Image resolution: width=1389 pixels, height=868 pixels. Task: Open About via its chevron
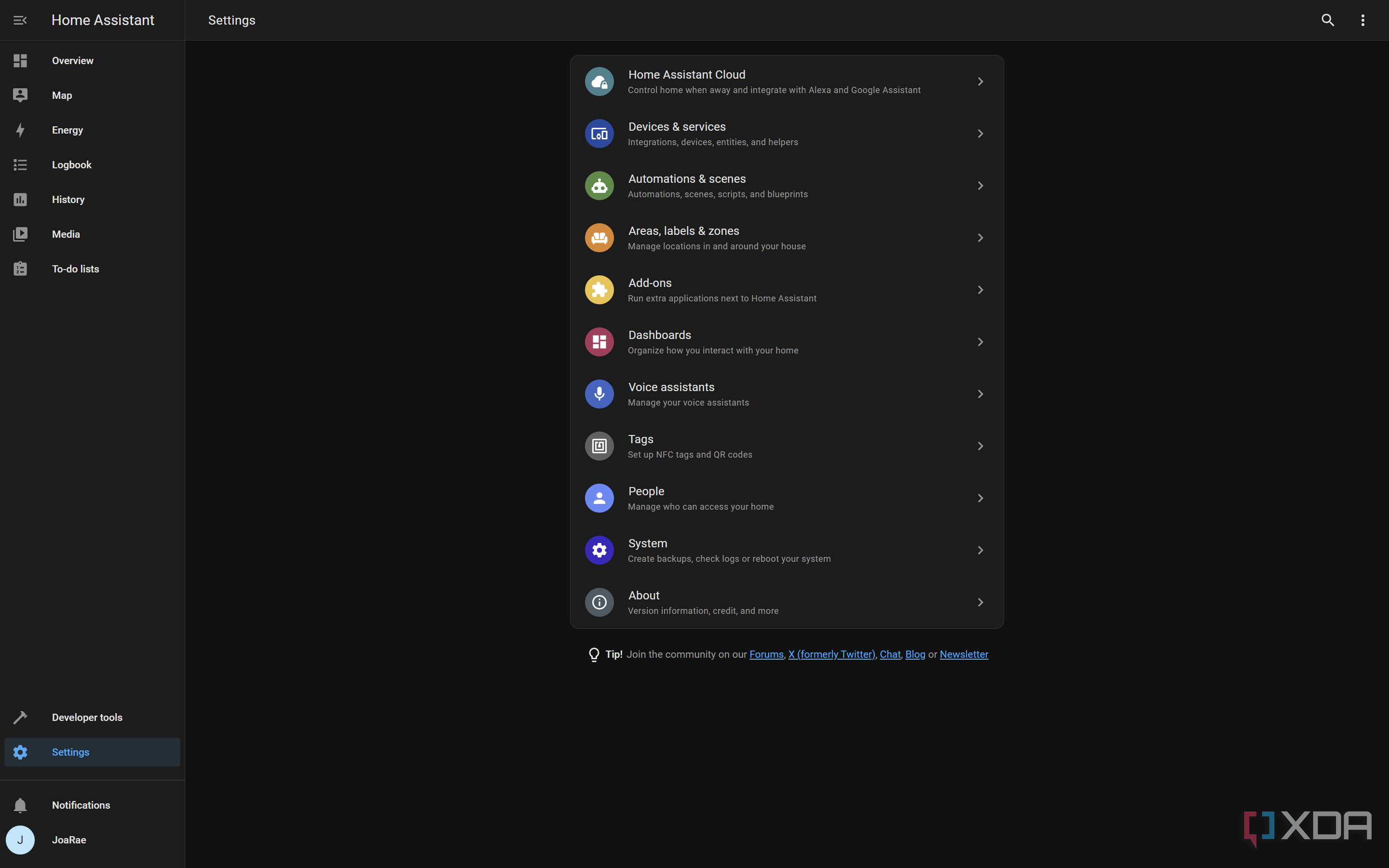point(980,602)
